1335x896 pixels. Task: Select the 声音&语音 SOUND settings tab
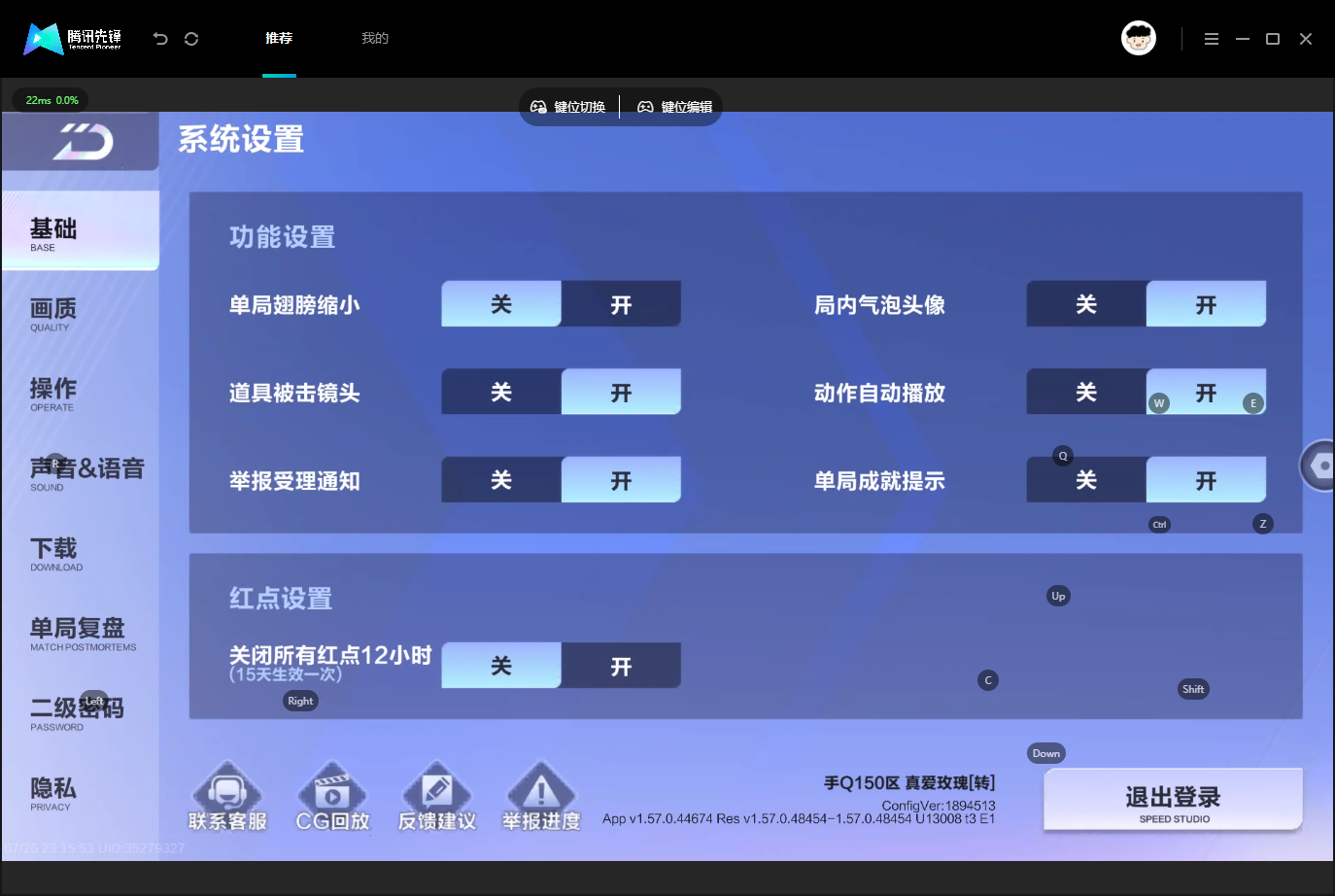(x=81, y=473)
